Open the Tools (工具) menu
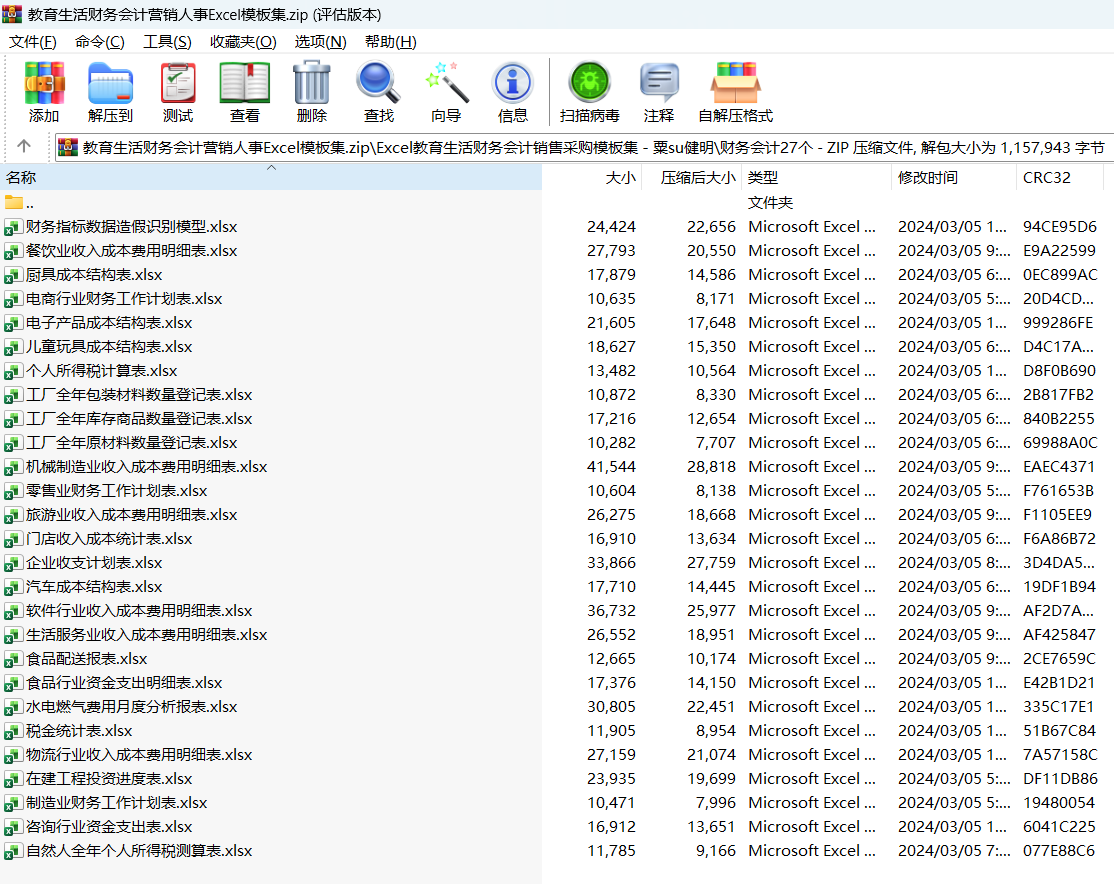This screenshot has height=884, width=1114. 167,41
